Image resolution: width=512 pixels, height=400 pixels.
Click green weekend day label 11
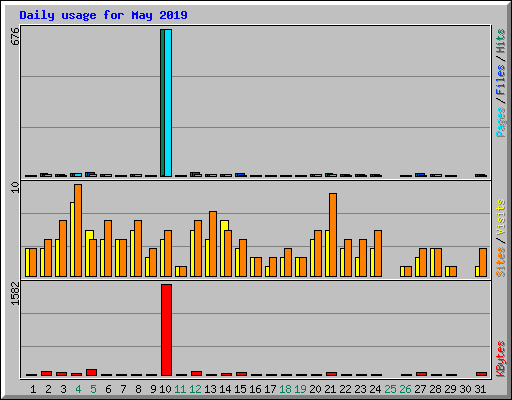coord(180,389)
